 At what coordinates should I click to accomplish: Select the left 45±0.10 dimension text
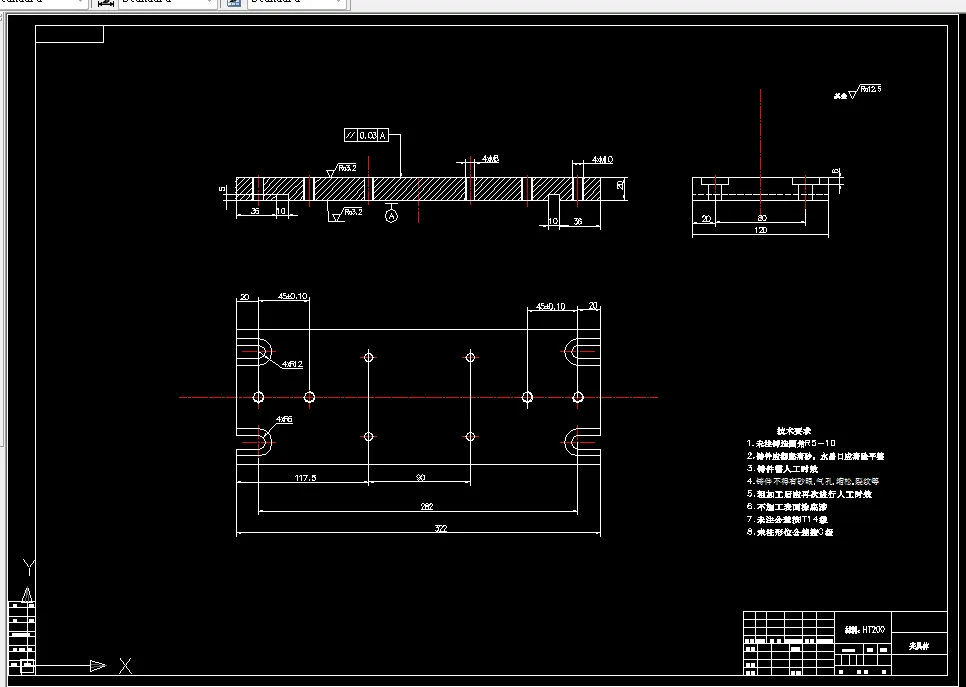[x=293, y=296]
